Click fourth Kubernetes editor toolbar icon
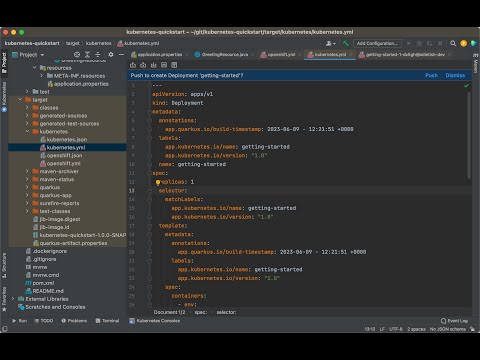Screen dimensions: 480x360 click(164, 65)
